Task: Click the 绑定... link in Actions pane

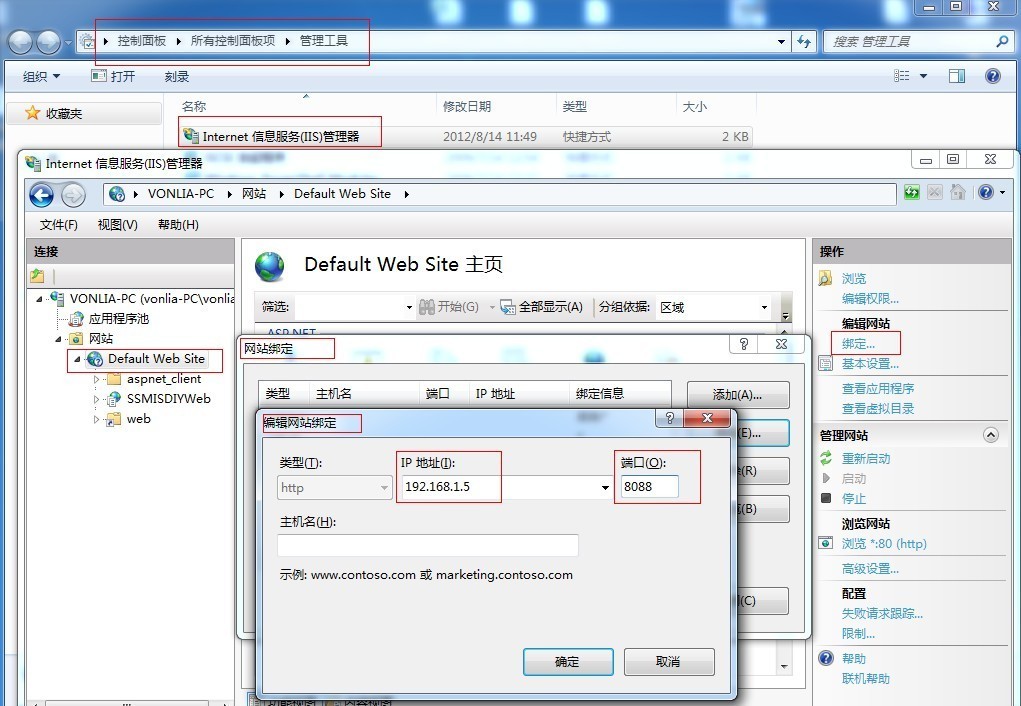Action: coord(858,344)
